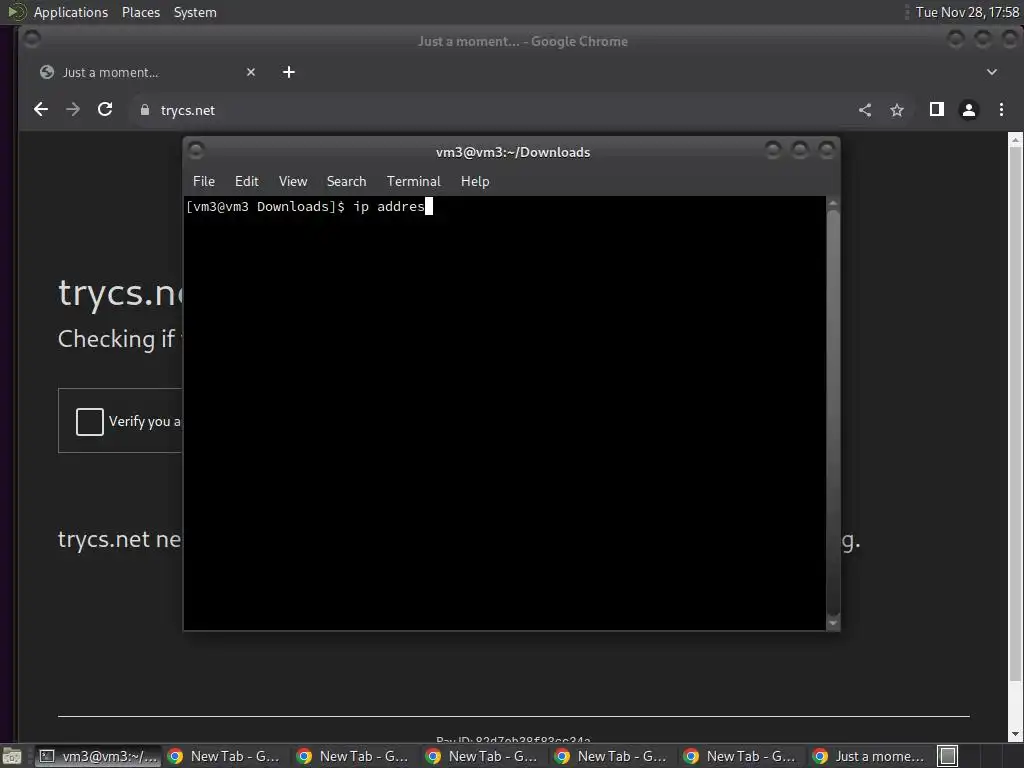Switch to second New Tab Chrome taskbar entry
1024x768 pixels.
353,756
